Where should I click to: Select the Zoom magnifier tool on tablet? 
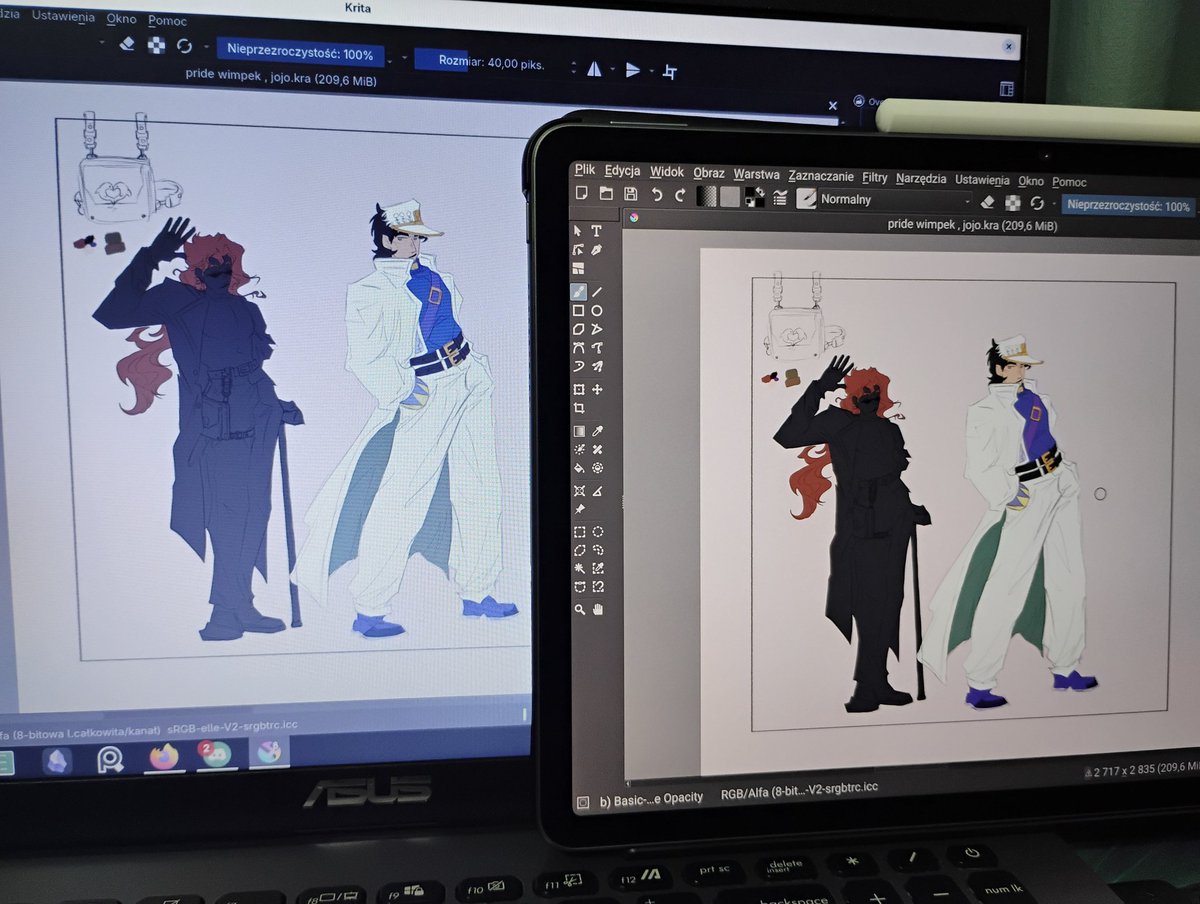579,609
